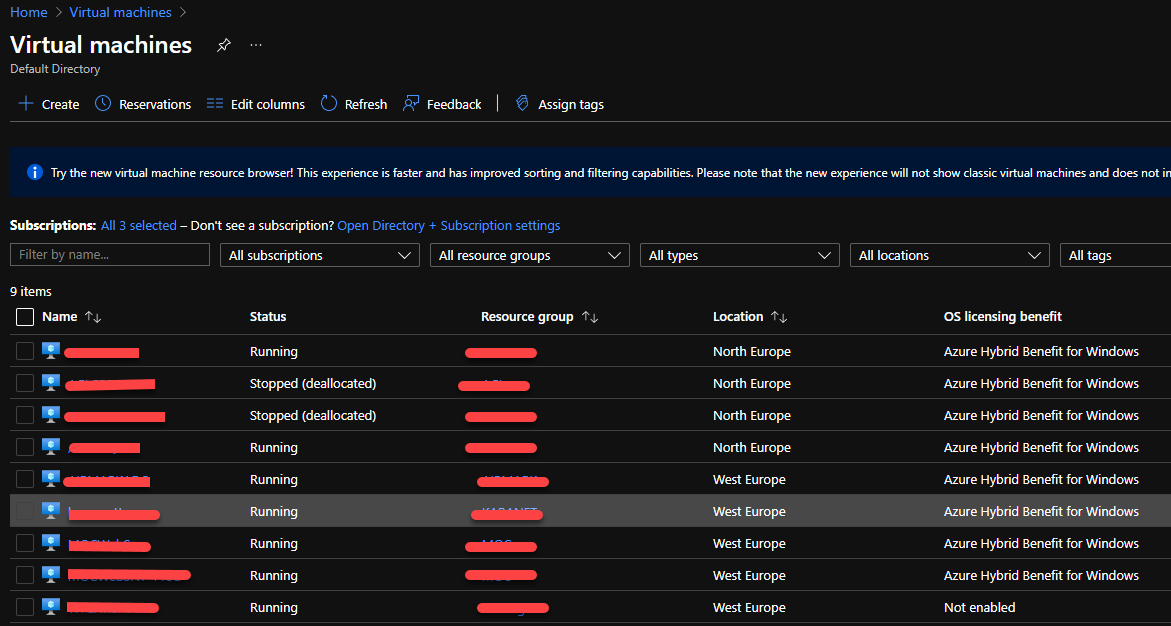The width and height of the screenshot is (1171, 626).
Task: Check the first Running VM row checkbox
Action: (x=25, y=352)
